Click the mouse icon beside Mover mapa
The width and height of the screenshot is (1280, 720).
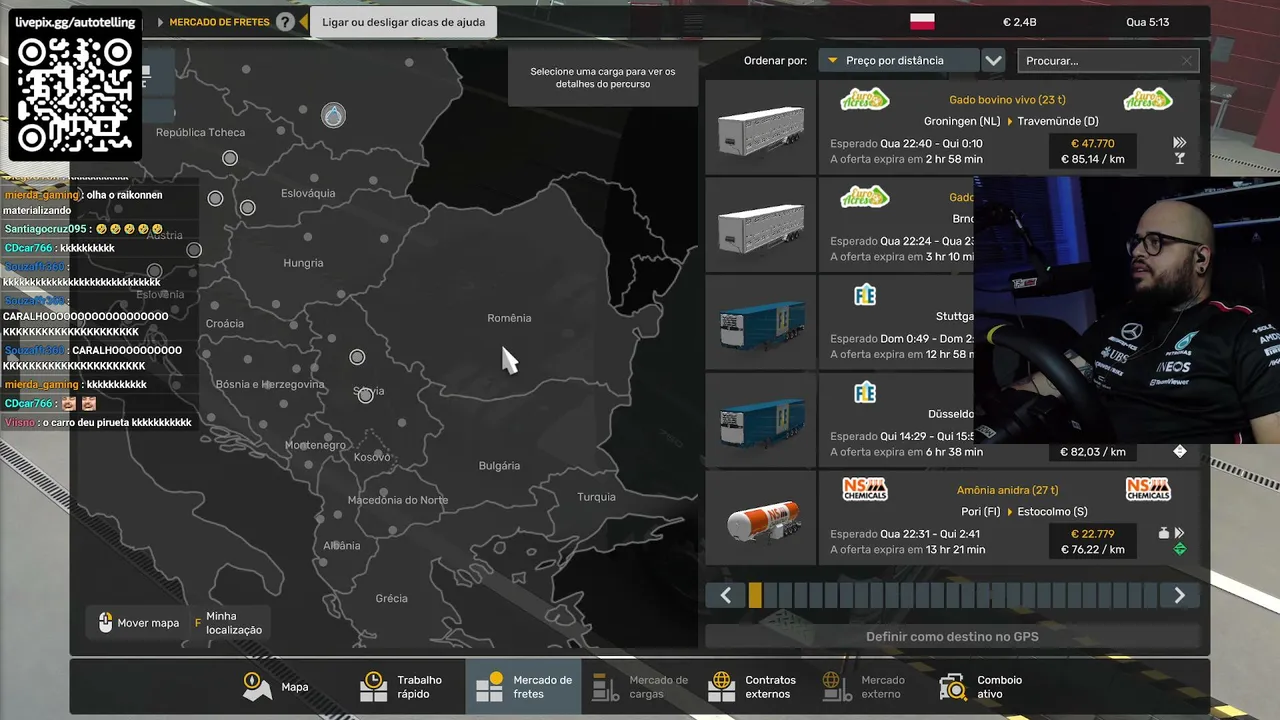click(x=105, y=623)
